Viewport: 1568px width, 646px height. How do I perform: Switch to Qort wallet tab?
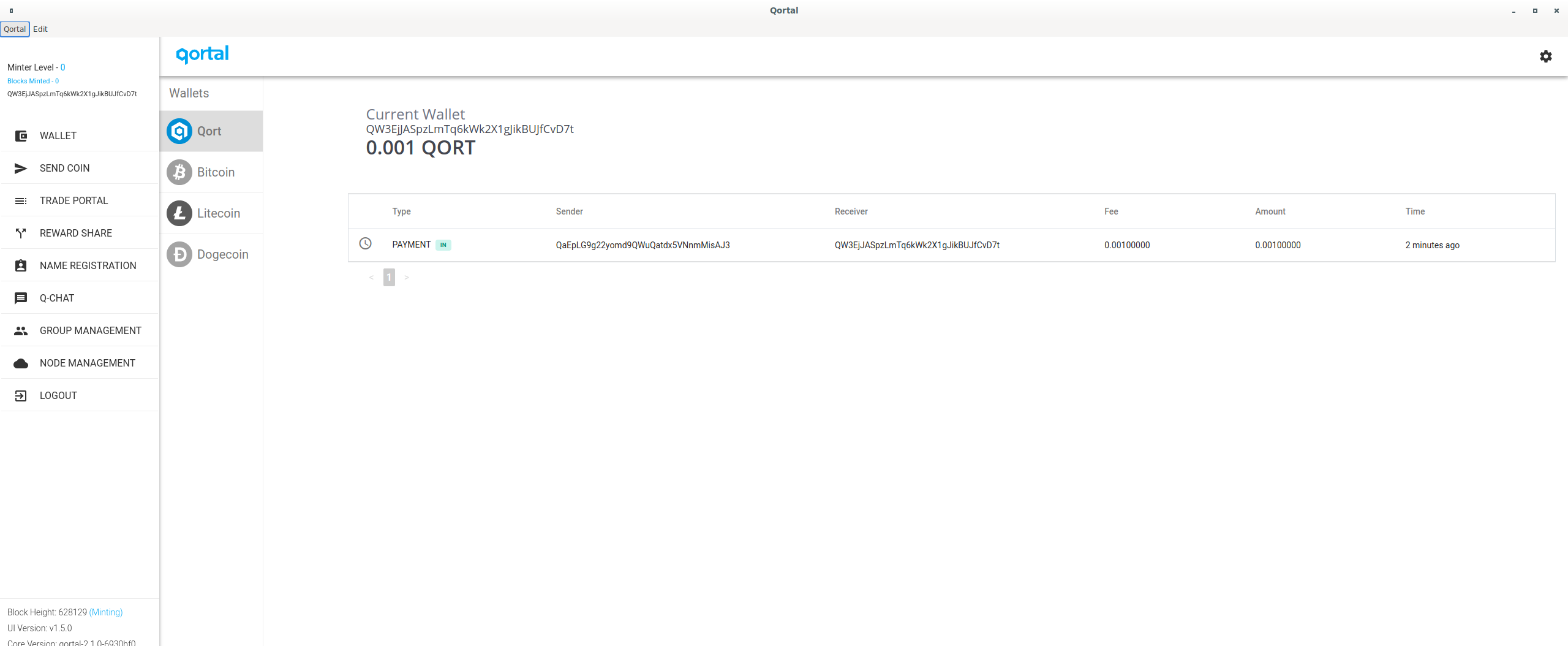coord(211,131)
